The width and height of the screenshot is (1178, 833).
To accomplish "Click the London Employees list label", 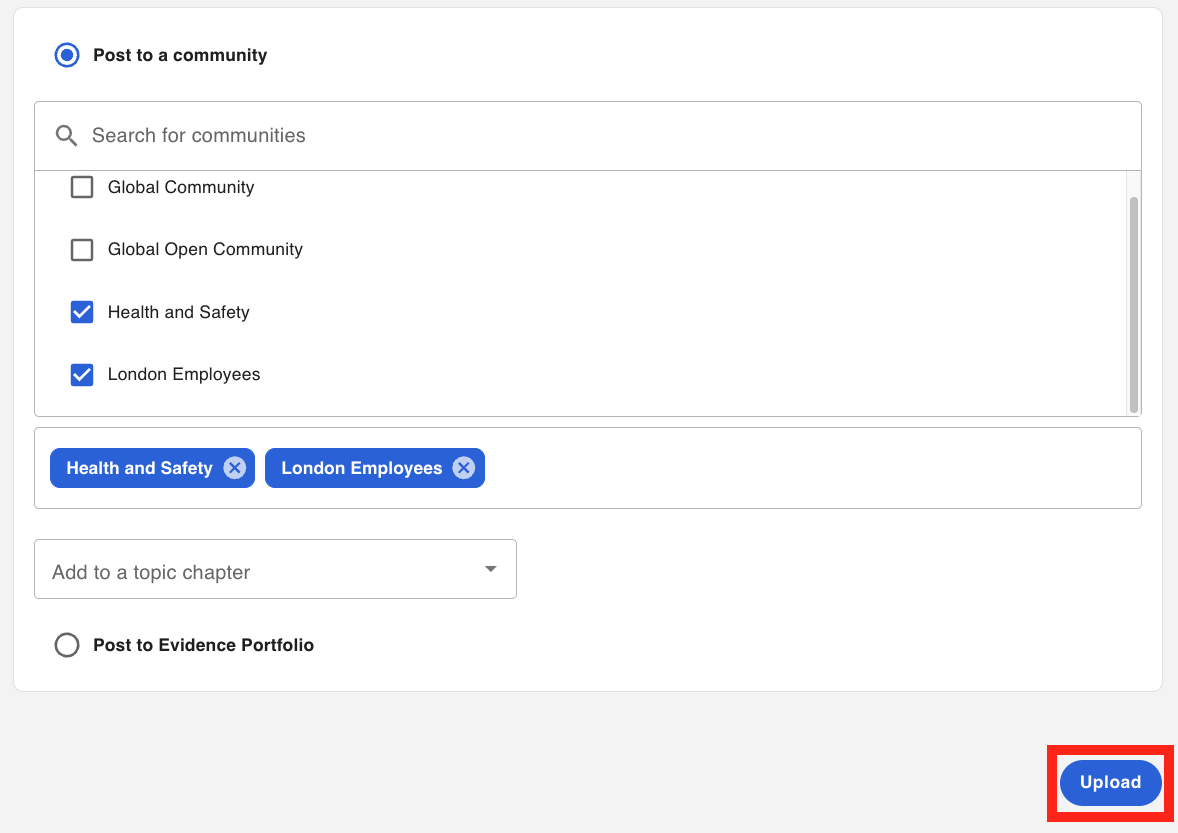I will [x=184, y=374].
